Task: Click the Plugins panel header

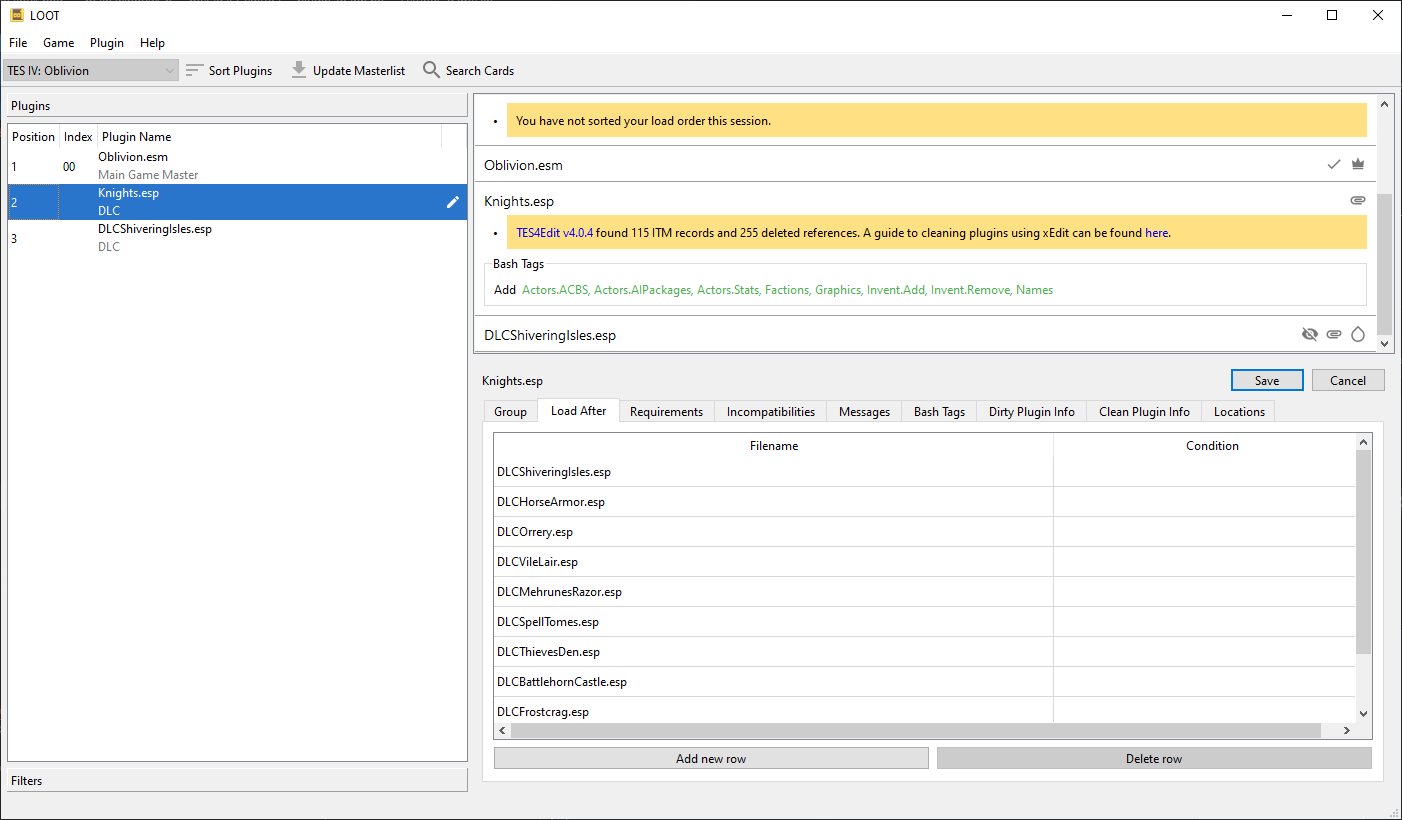Action: 237,105
